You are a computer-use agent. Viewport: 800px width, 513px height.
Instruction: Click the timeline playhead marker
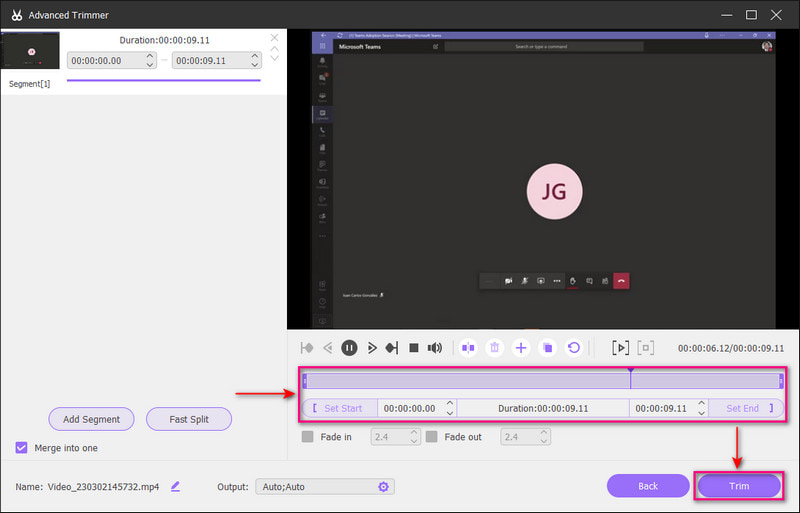[x=631, y=378]
